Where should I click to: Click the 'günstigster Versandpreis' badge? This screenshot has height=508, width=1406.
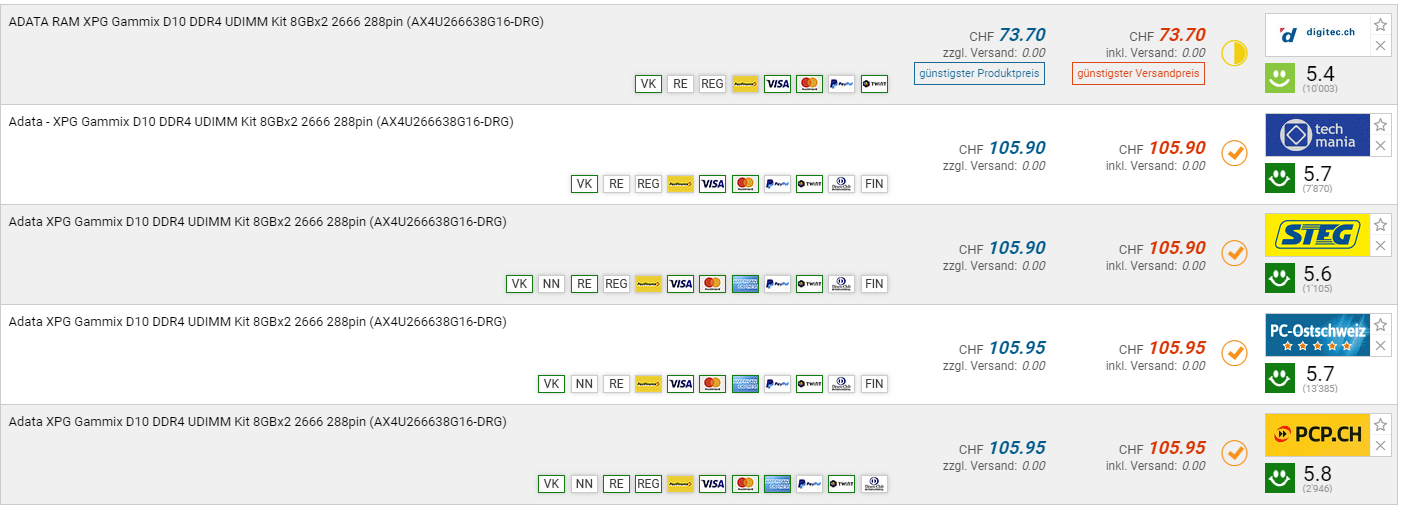pyautogui.click(x=1138, y=73)
